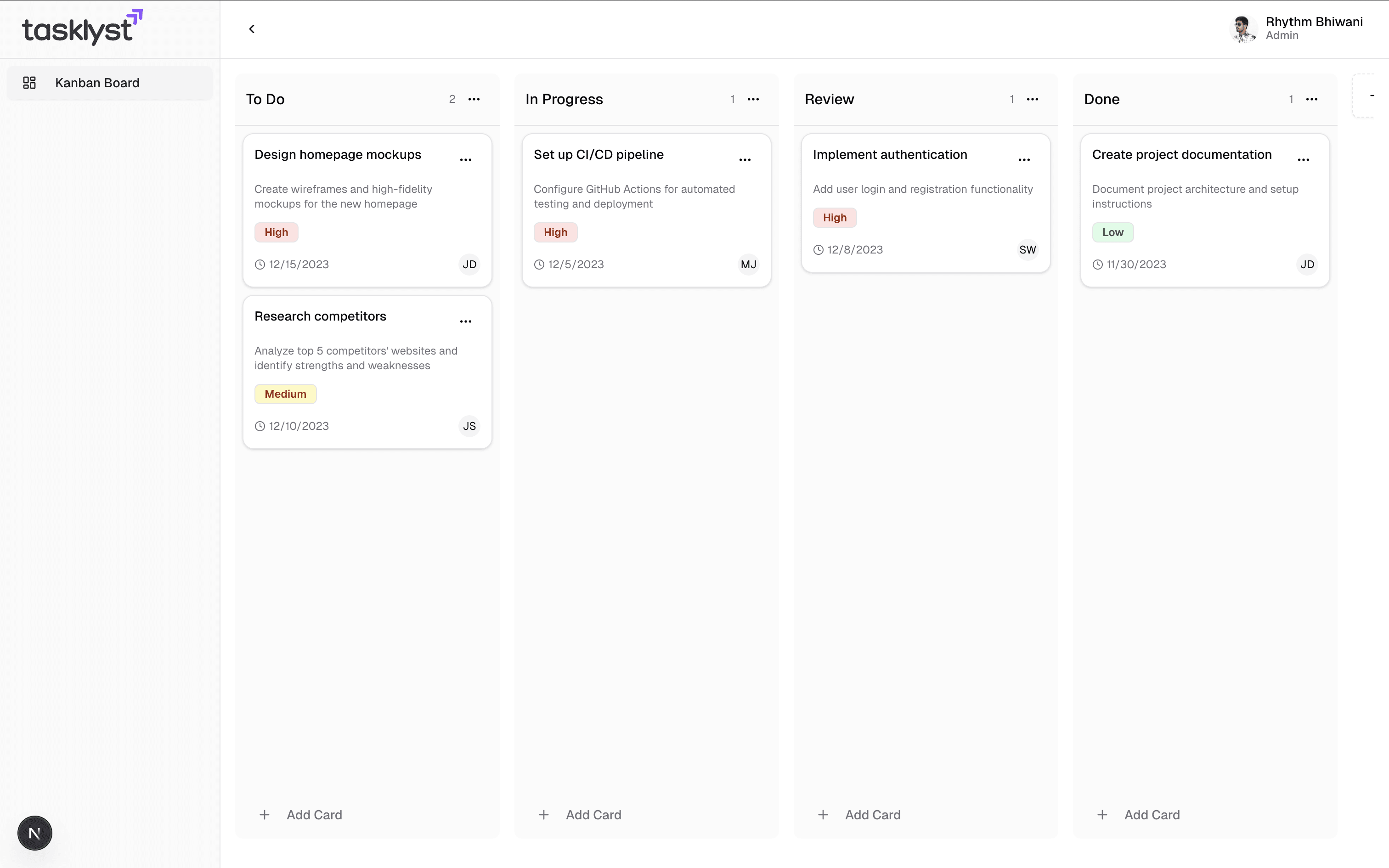The width and height of the screenshot is (1389, 868).
Task: Click the Medium priority badge
Action: coord(285,394)
